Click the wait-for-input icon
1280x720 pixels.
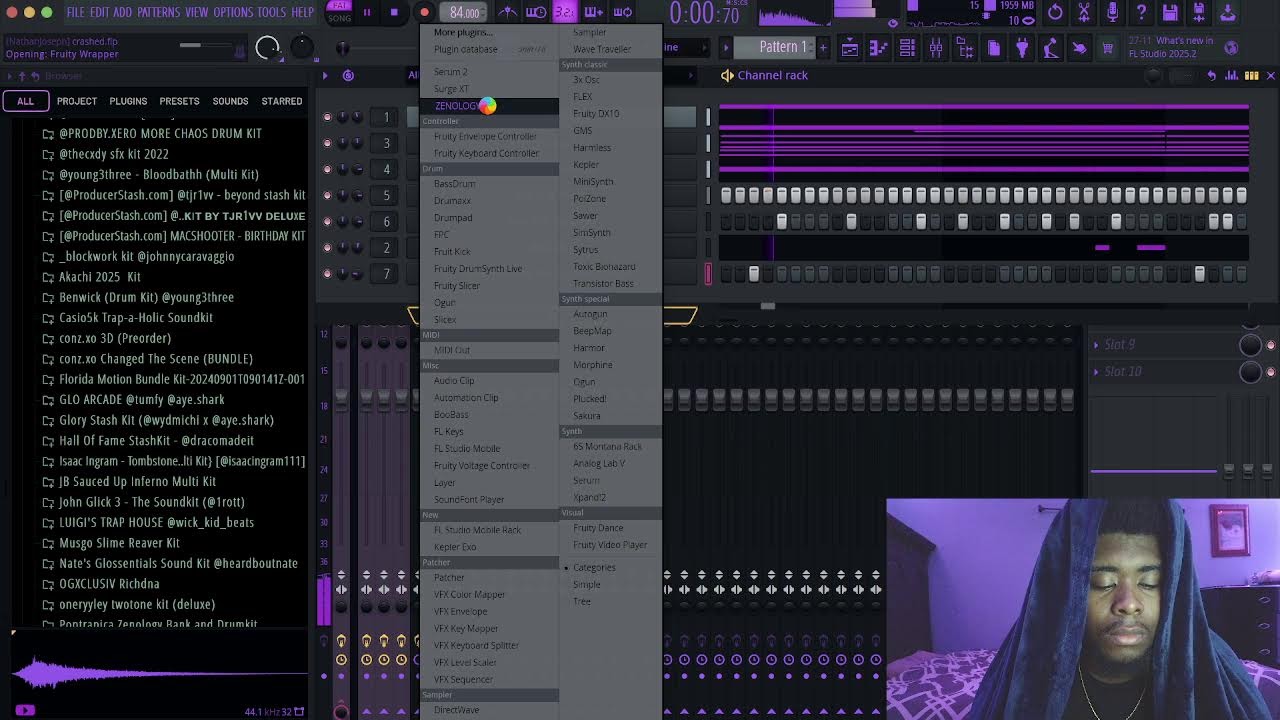[536, 12]
